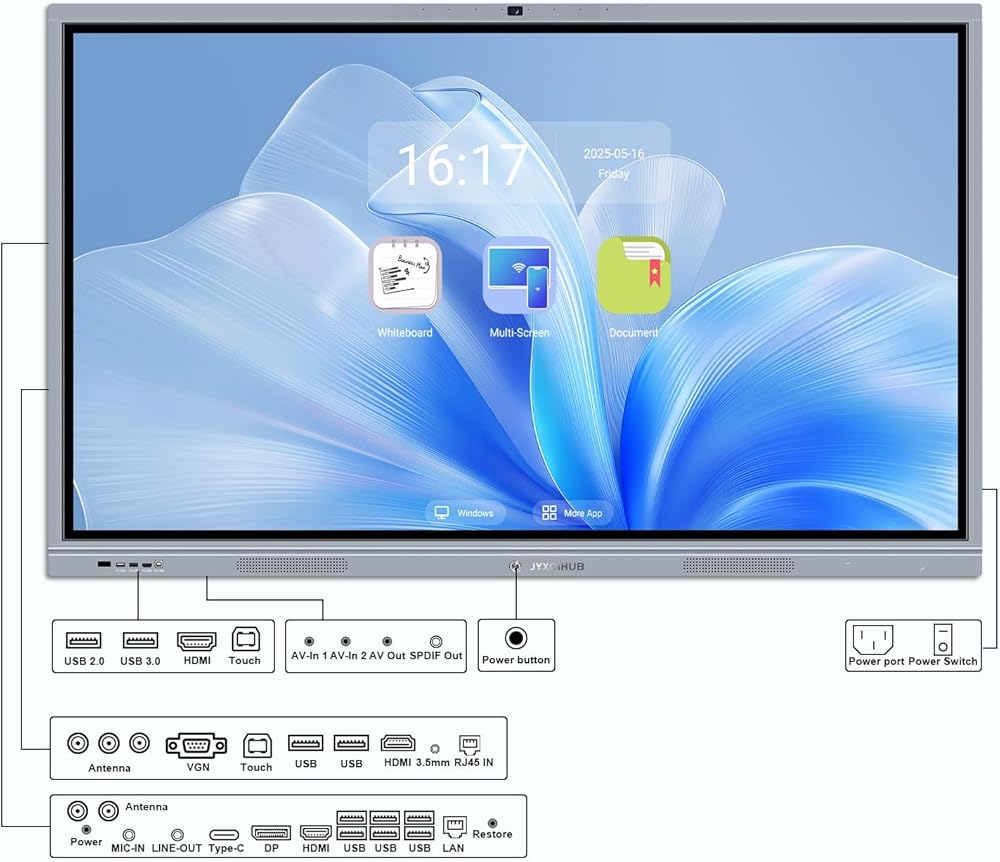Open the Whiteboard app
This screenshot has height=862, width=1000.
(404, 275)
